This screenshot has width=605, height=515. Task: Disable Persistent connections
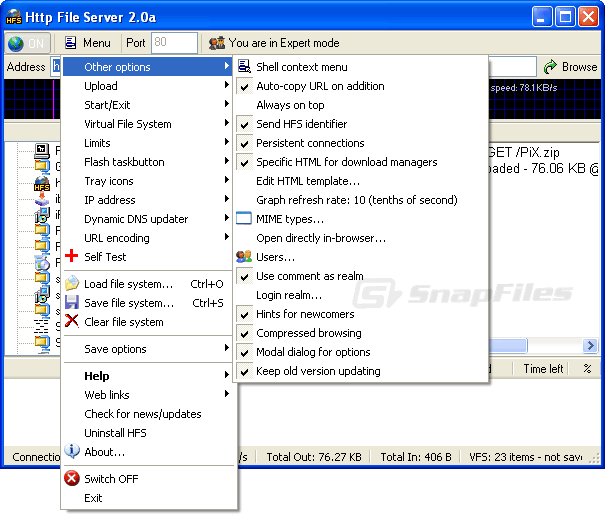[361, 143]
